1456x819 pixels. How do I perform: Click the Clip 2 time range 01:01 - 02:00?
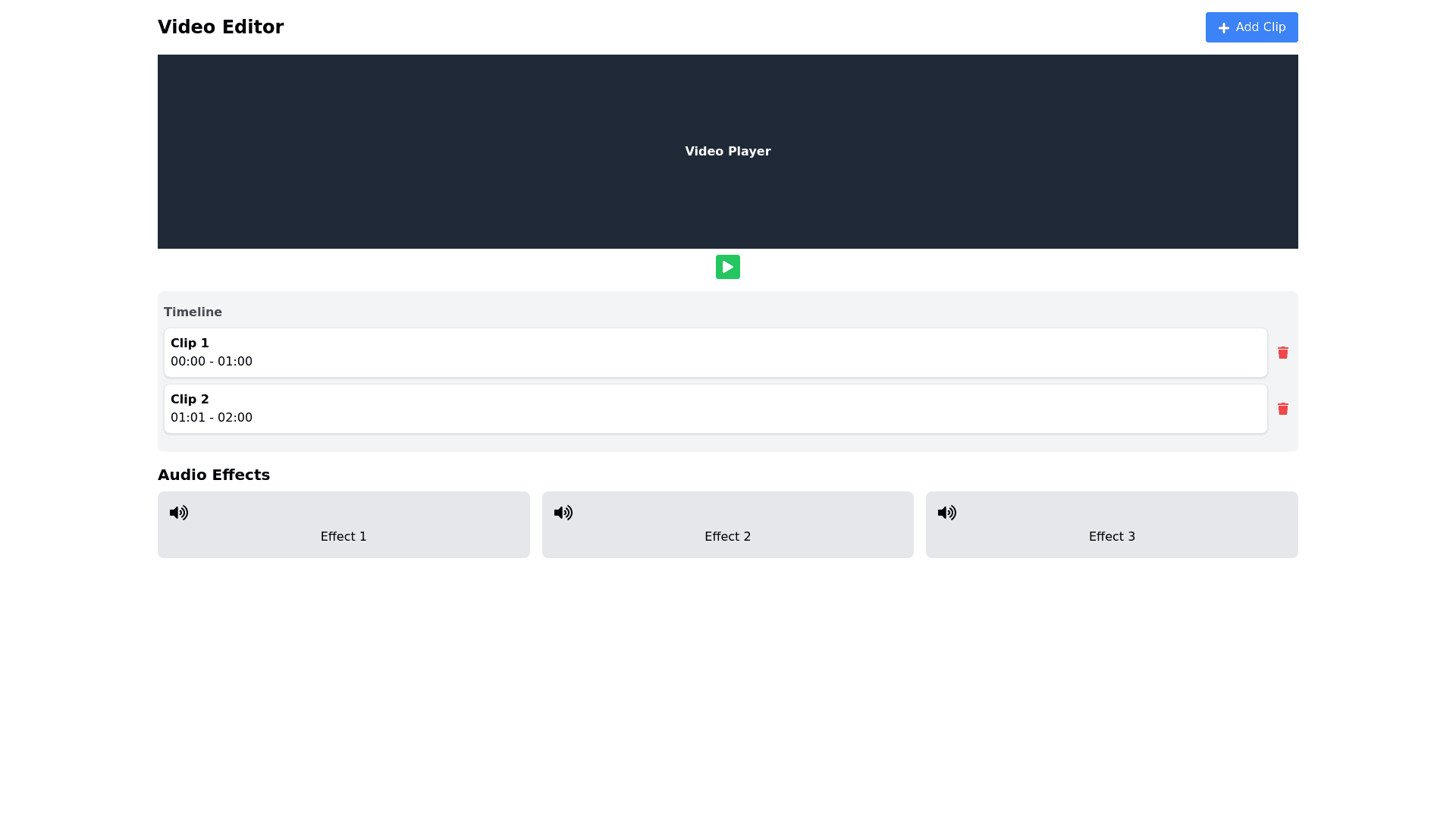coord(212,418)
